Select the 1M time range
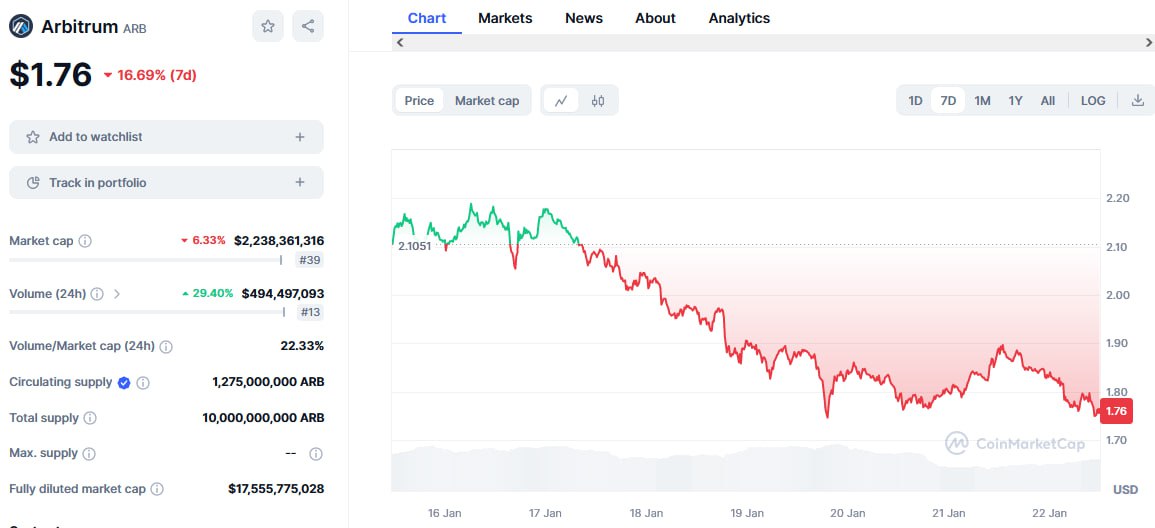 coord(982,100)
